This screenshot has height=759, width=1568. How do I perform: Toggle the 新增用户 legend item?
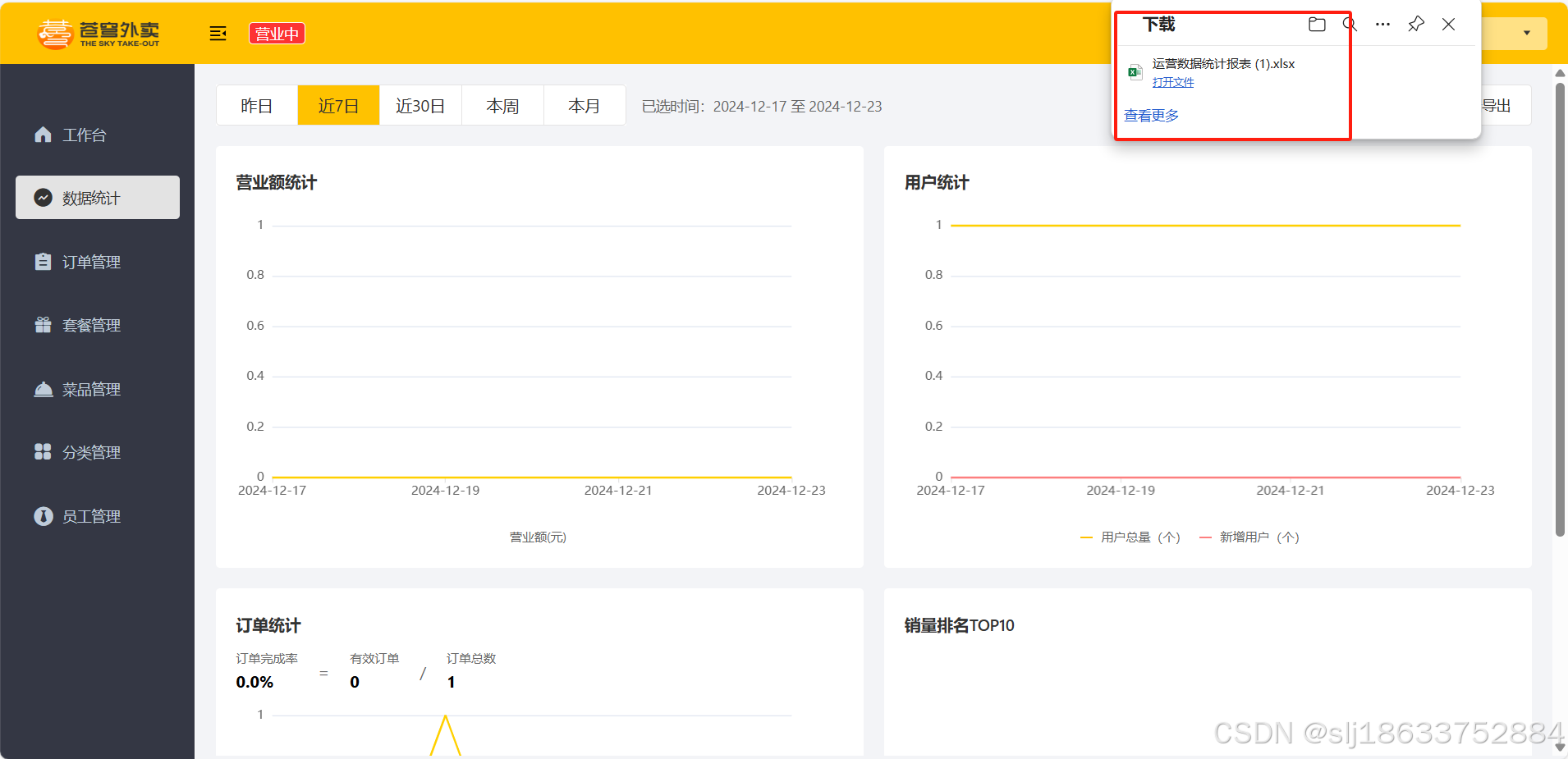tap(1249, 537)
